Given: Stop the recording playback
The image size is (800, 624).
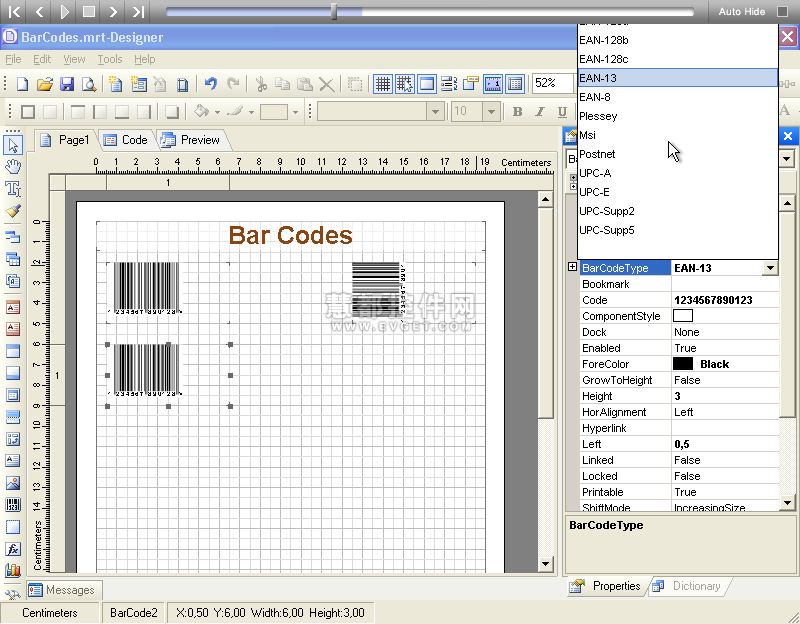Looking at the screenshot, I should [x=89, y=11].
